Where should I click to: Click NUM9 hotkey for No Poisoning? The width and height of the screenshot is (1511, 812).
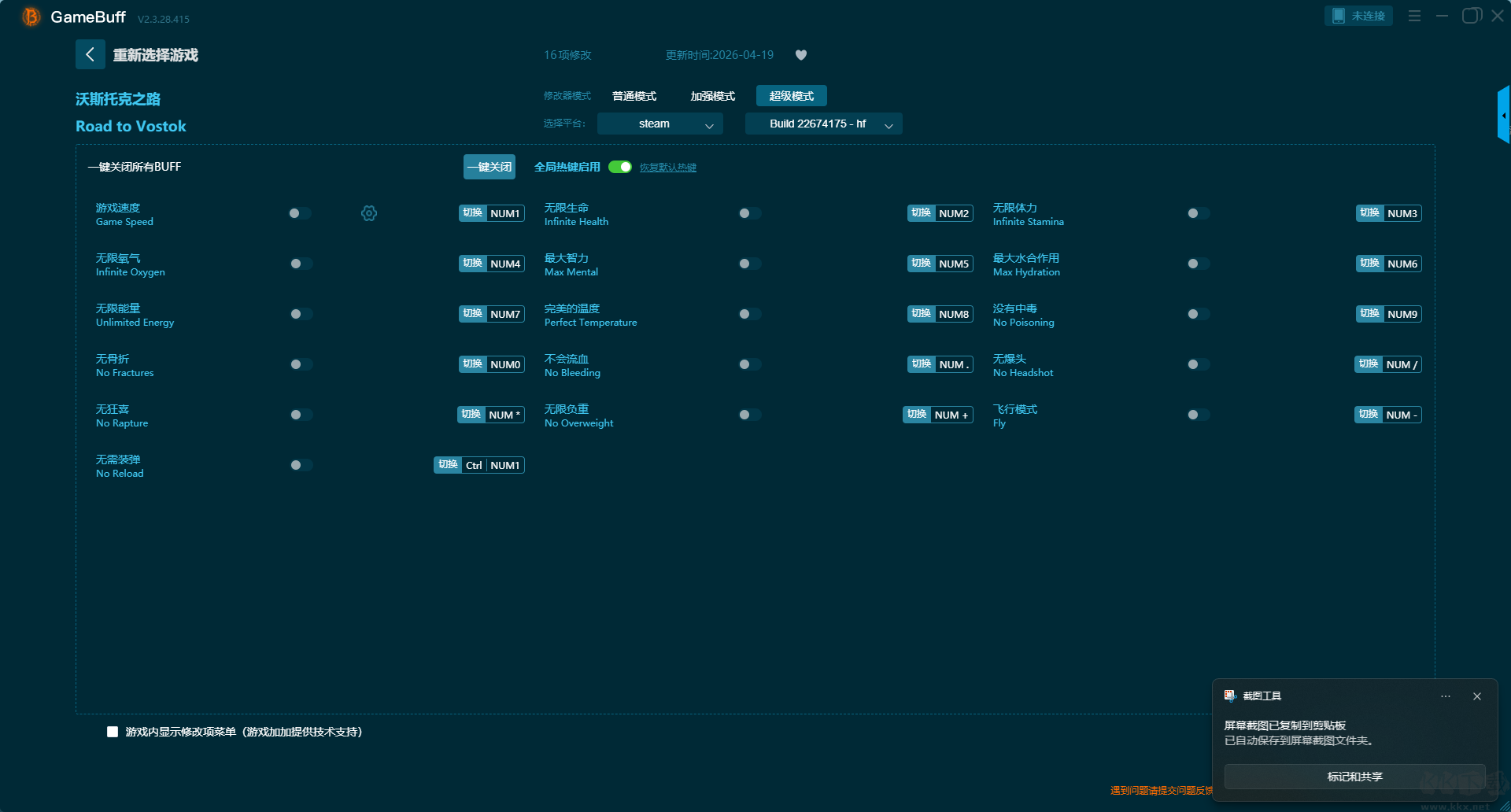pyautogui.click(x=1402, y=314)
